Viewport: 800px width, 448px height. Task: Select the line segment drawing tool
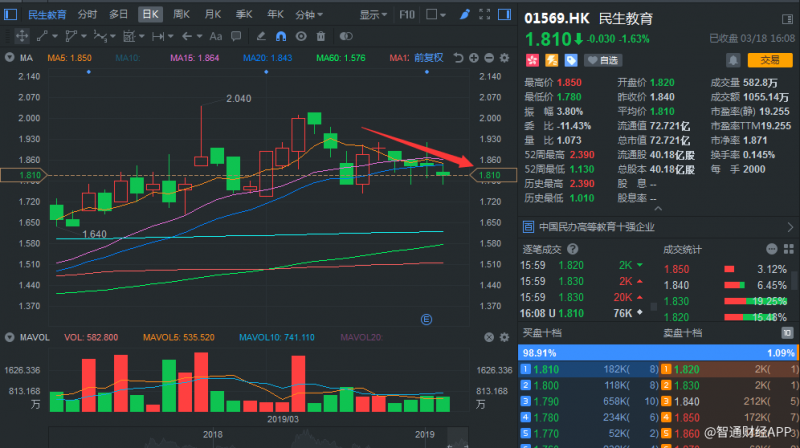click(x=42, y=36)
